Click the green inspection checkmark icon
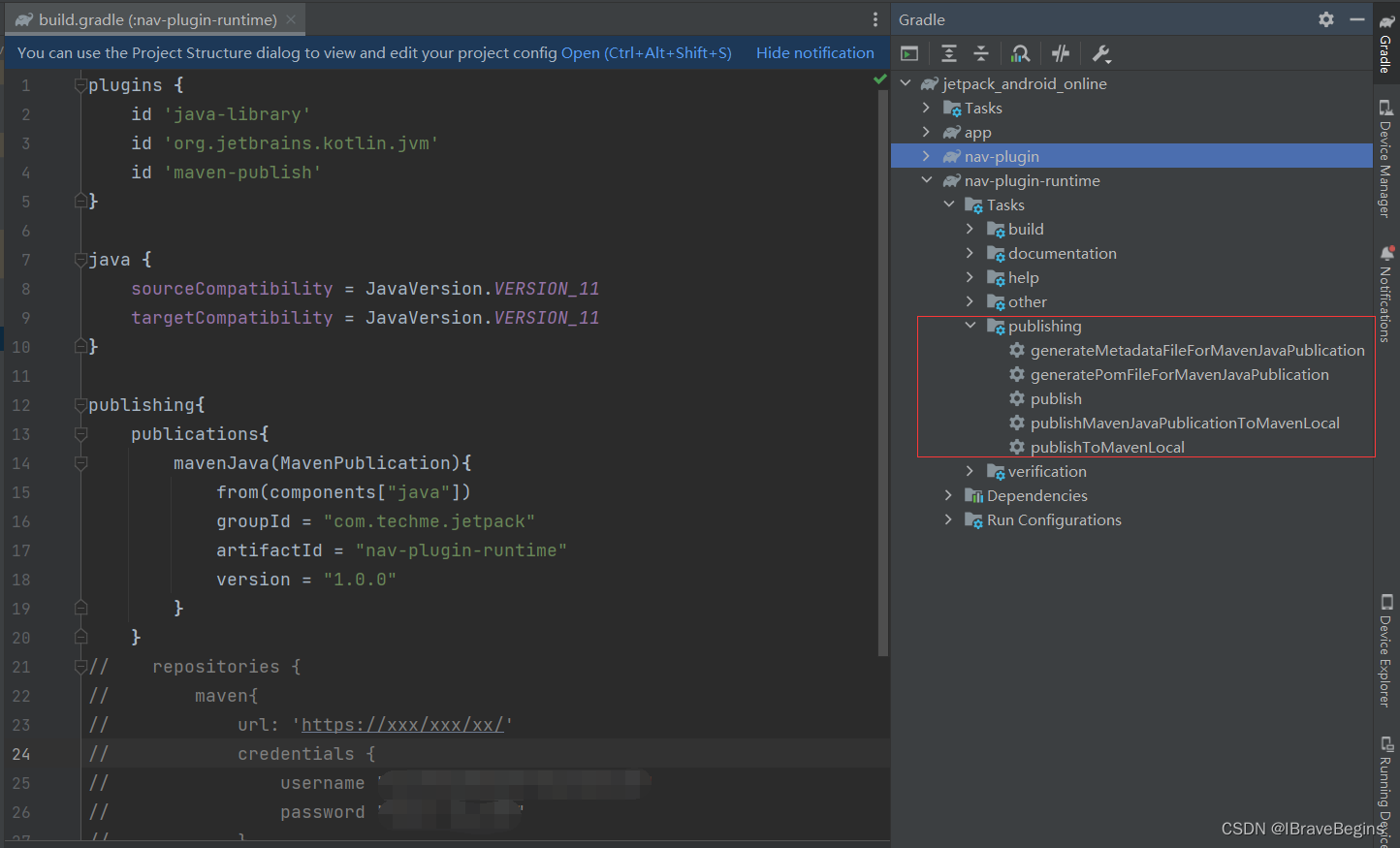This screenshot has height=848, width=1400. (x=879, y=79)
